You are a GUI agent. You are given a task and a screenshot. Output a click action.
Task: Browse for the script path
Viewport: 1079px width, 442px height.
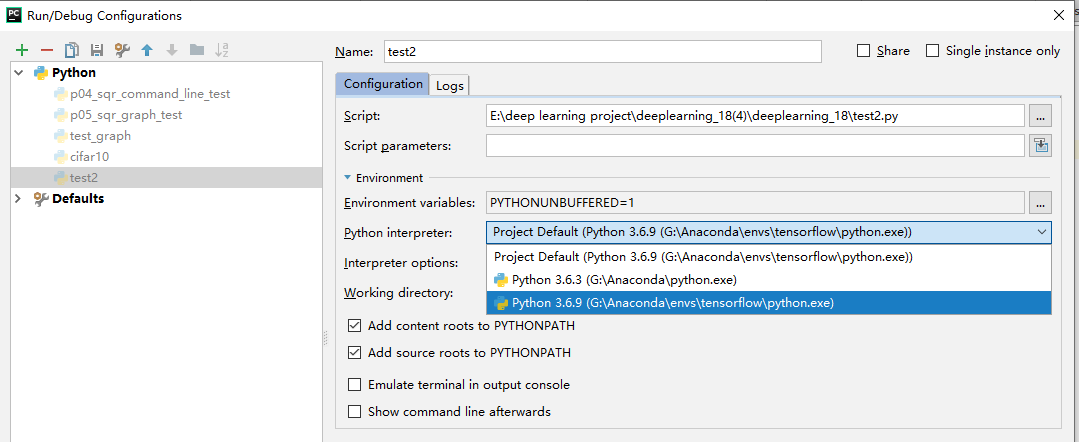[1040, 116]
